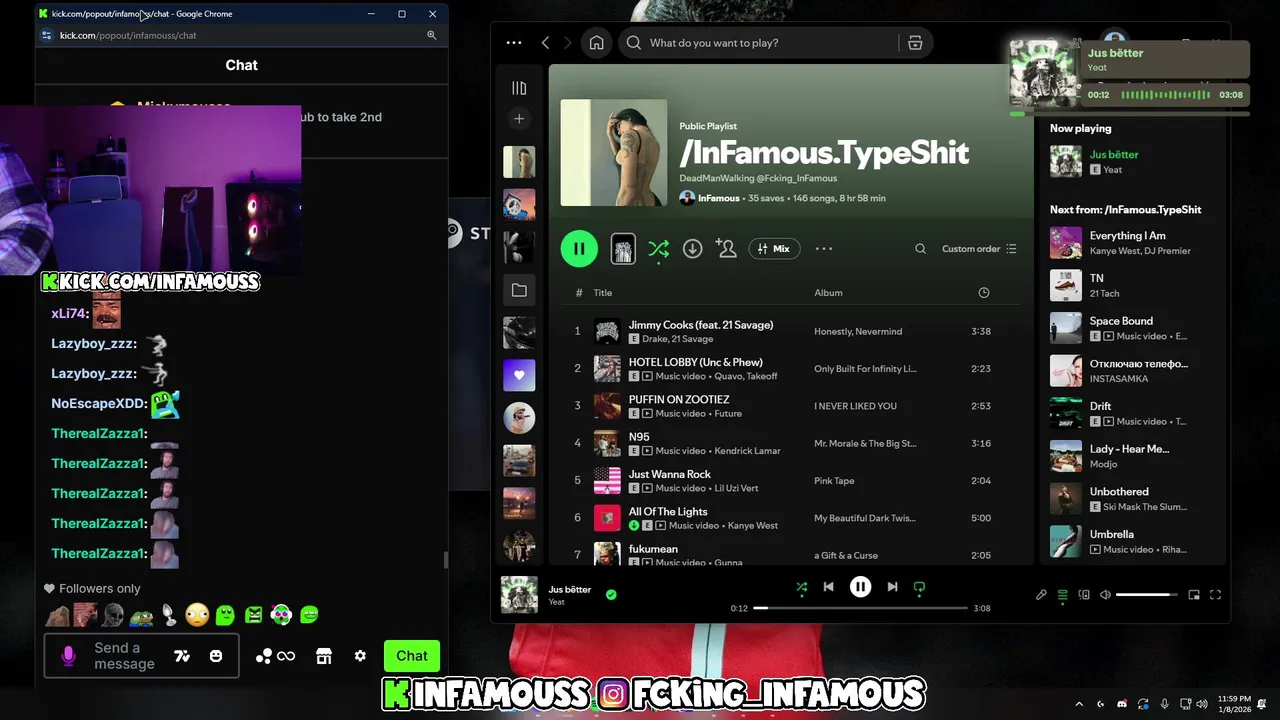Pause the playlist with the big green button

click(579, 249)
